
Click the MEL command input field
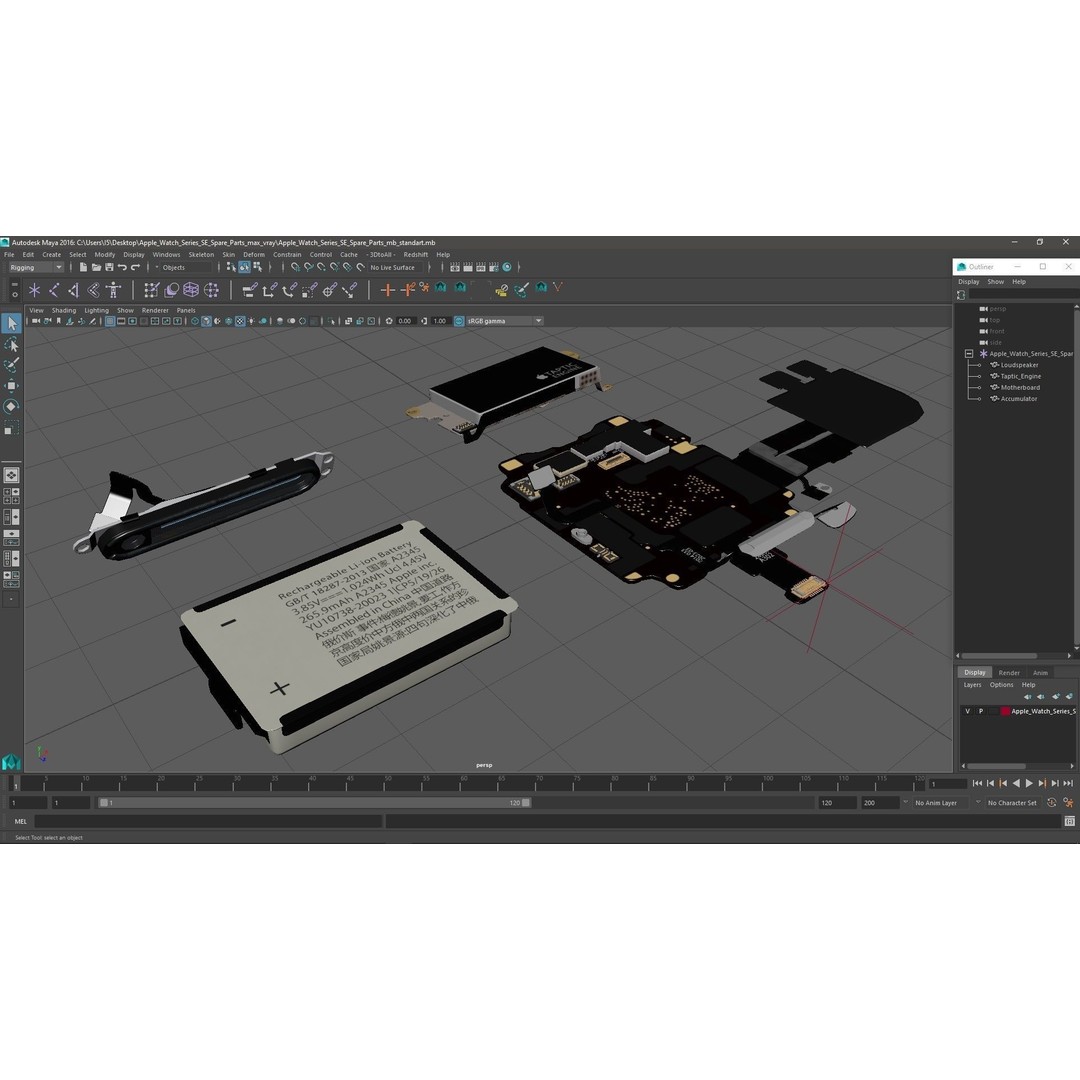coord(208,821)
